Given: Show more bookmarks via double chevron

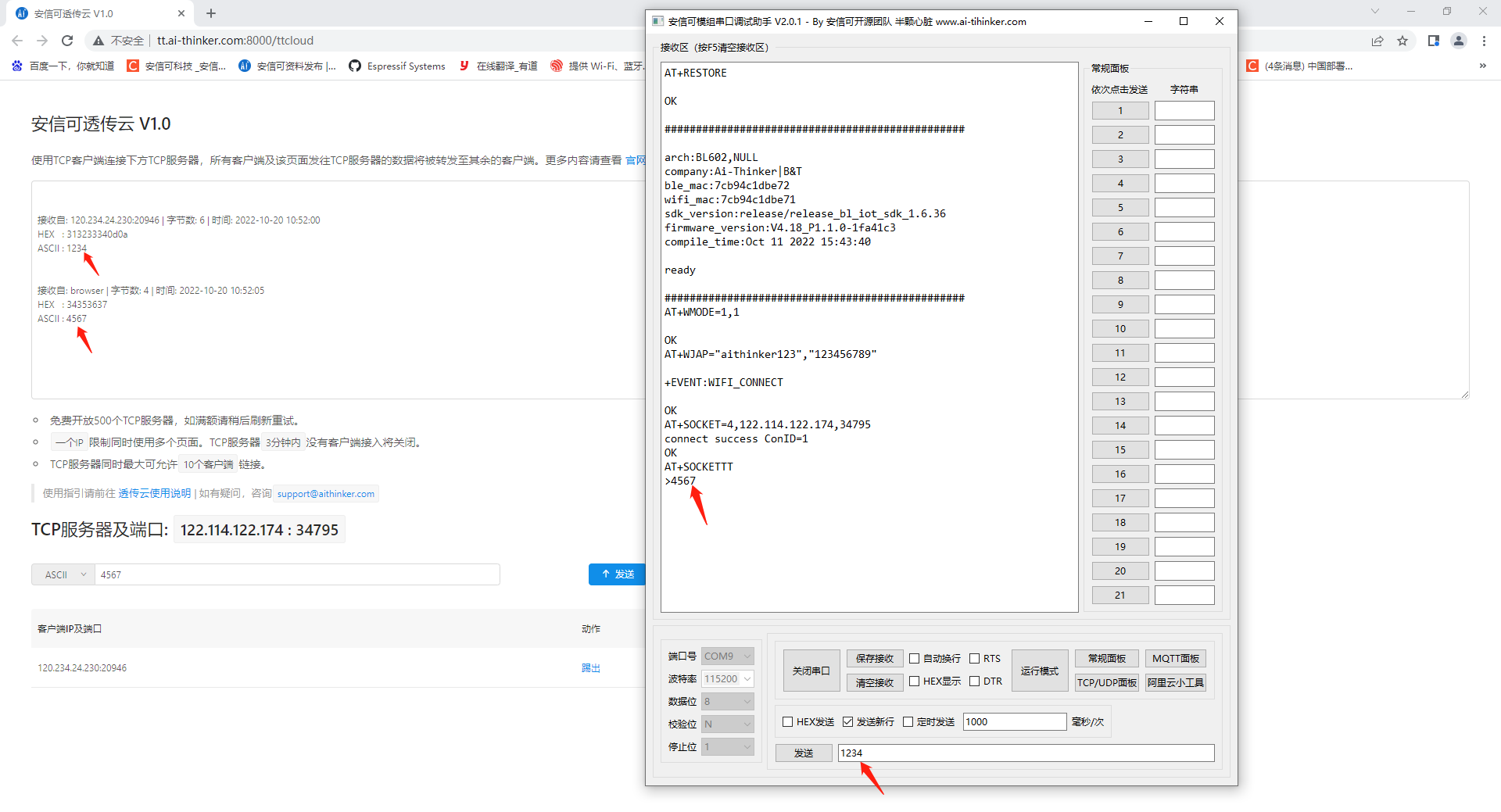Looking at the screenshot, I should click(1483, 66).
